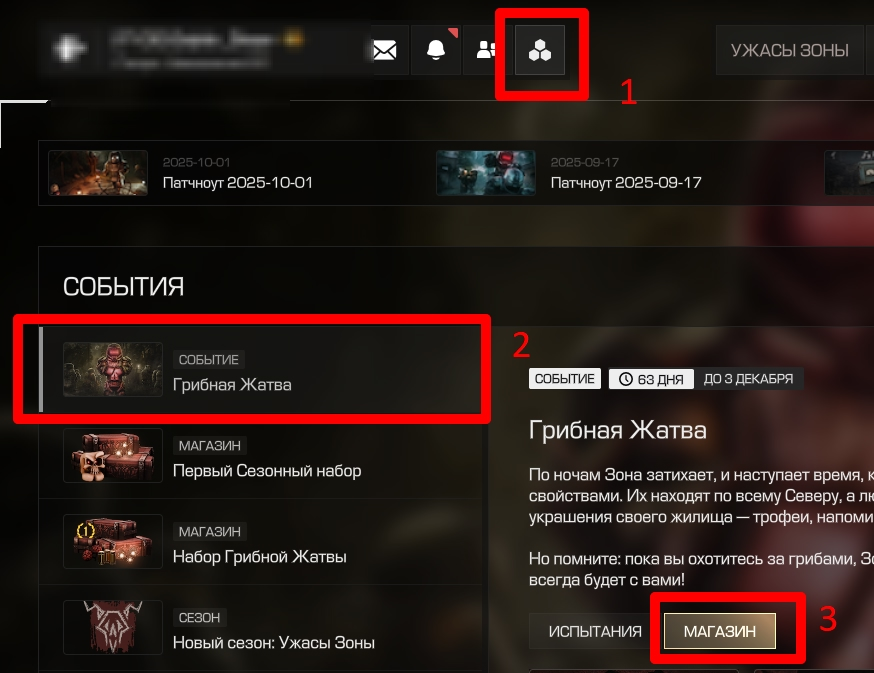The image size is (874, 673).
Task: Switch to the ИСПЫТАНИЯ tab
Action: [595, 631]
